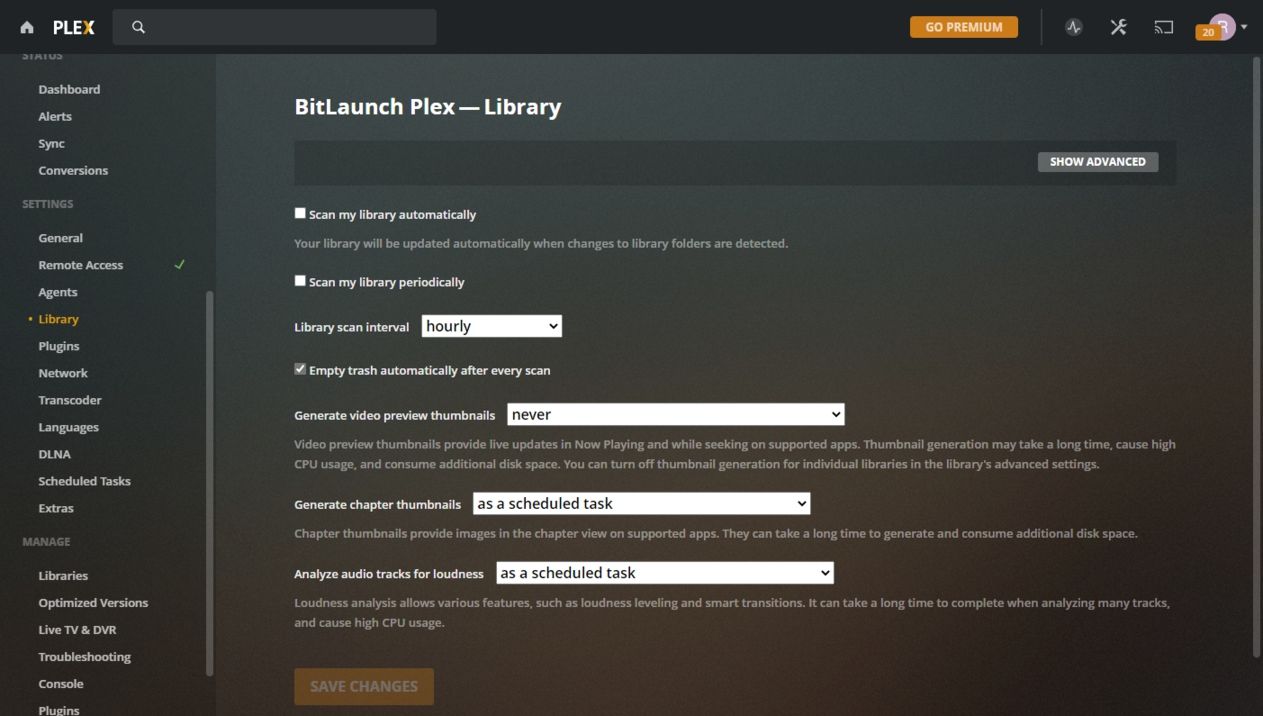Open Transcoder settings
The height and width of the screenshot is (716, 1263).
coord(70,400)
